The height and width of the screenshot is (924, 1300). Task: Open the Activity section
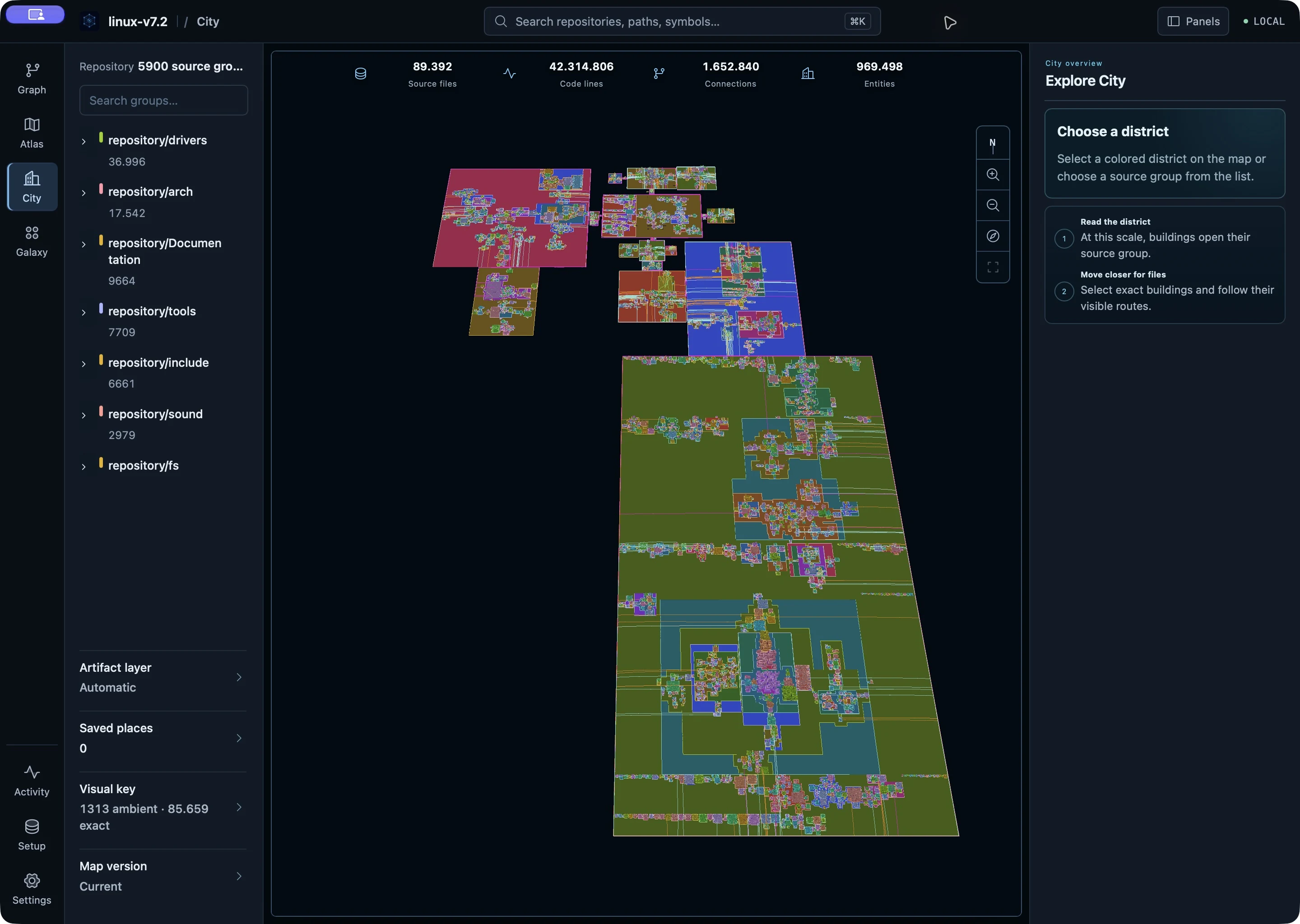pyautogui.click(x=32, y=781)
